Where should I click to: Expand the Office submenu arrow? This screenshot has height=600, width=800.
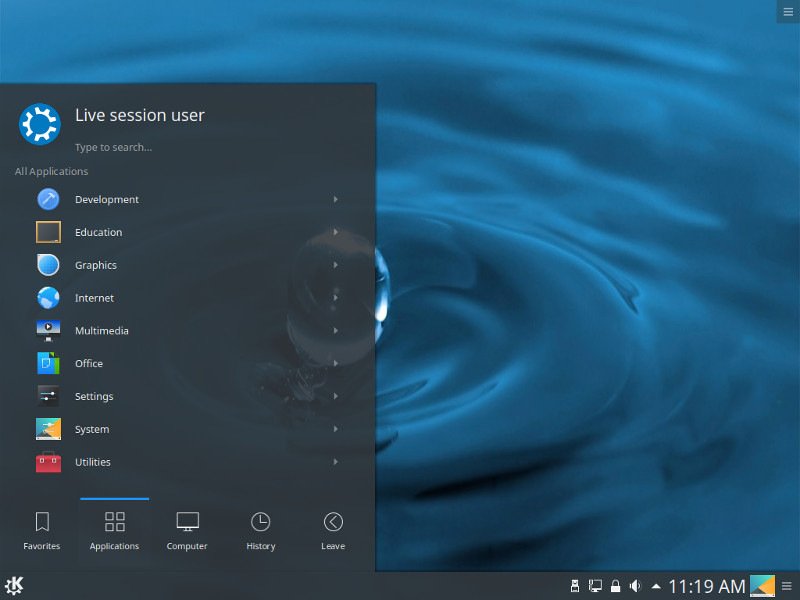(x=335, y=363)
